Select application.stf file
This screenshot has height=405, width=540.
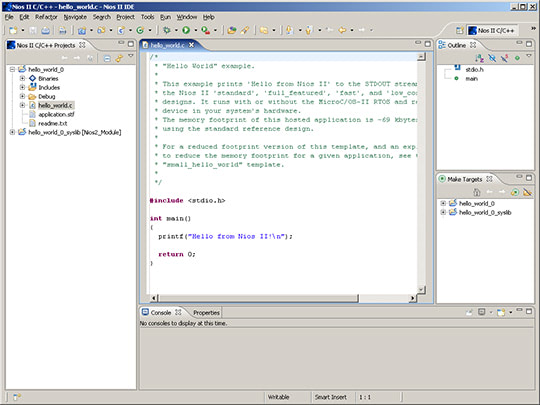tap(56, 114)
